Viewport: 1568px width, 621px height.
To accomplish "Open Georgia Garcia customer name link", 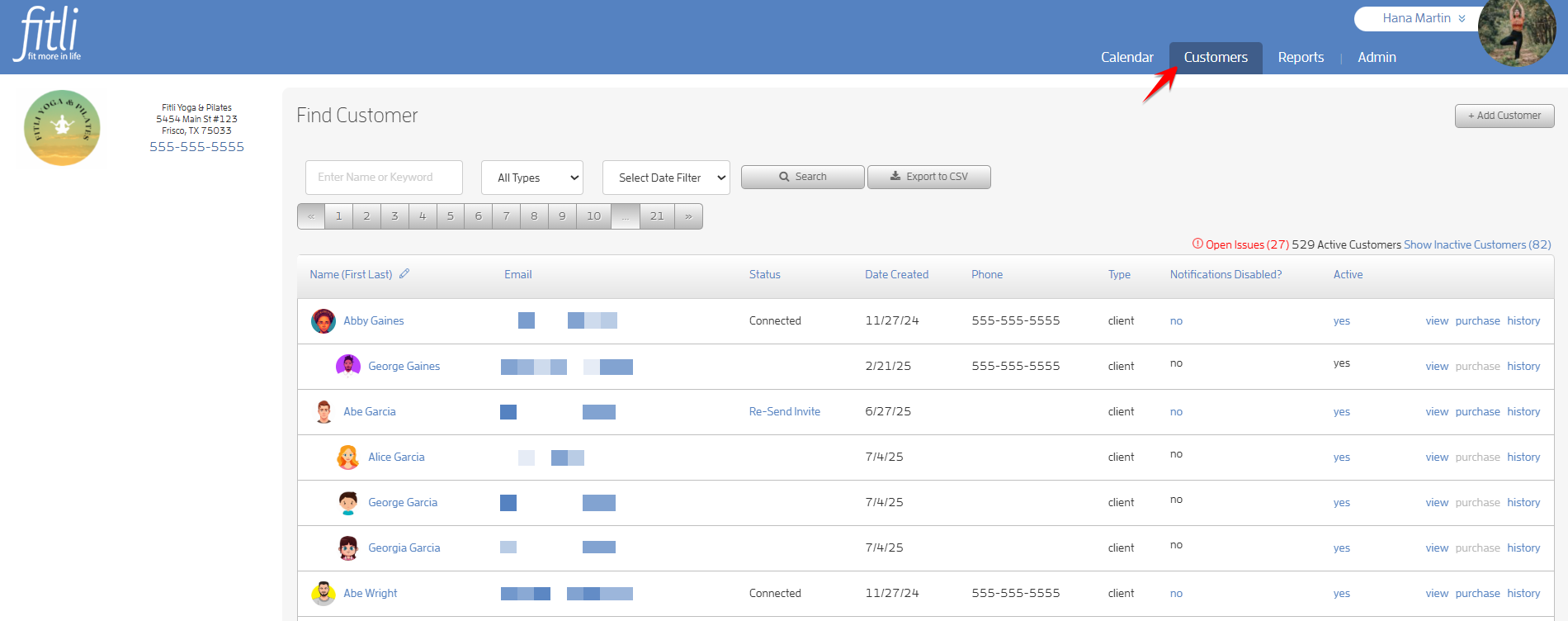I will click(x=404, y=548).
